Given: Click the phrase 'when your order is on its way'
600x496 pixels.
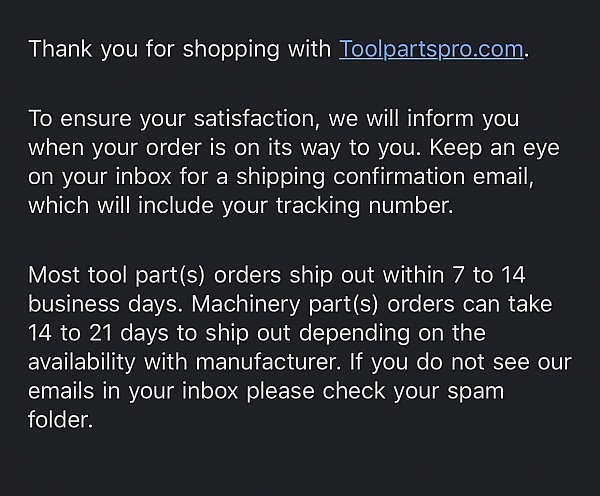Looking at the screenshot, I should point(184,148).
